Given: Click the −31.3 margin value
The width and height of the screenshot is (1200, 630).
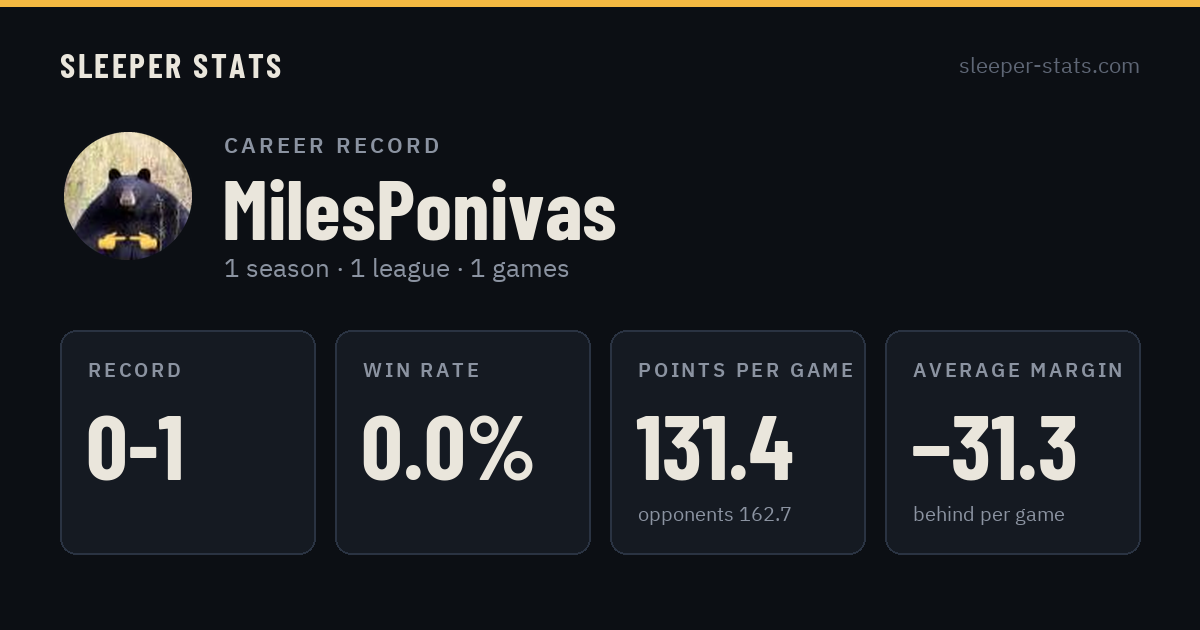Looking at the screenshot, I should (x=995, y=449).
